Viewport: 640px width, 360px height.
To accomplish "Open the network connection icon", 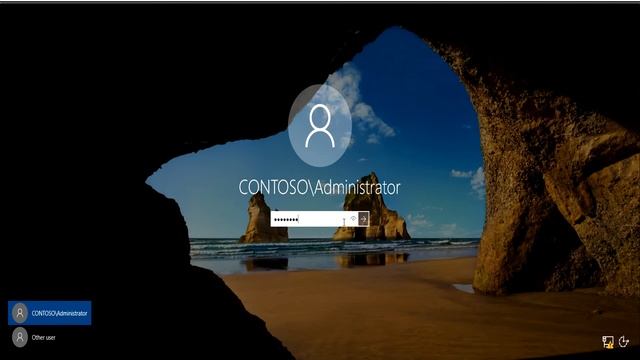I will [608, 342].
